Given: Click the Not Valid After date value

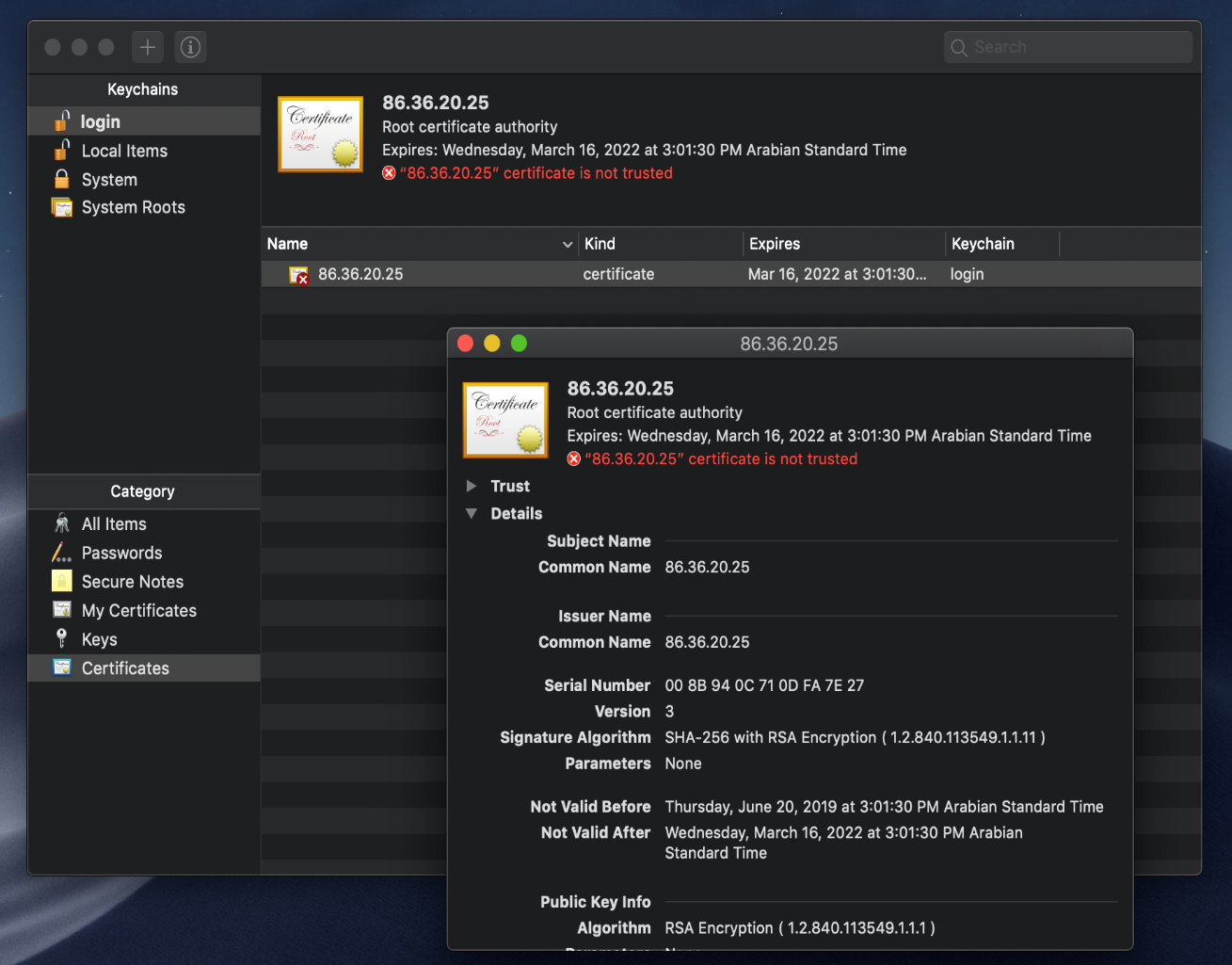Looking at the screenshot, I should coord(844,843).
